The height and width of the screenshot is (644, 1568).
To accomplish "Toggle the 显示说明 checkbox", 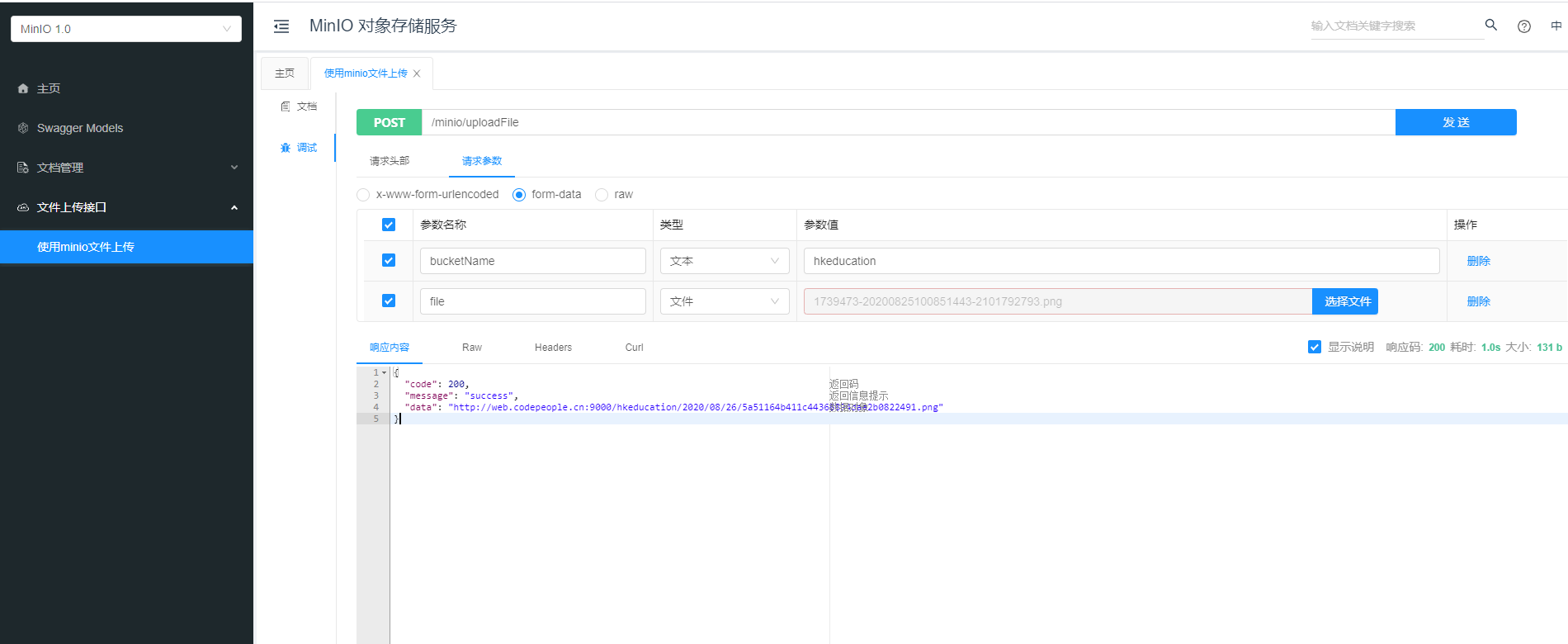I will (x=1315, y=347).
